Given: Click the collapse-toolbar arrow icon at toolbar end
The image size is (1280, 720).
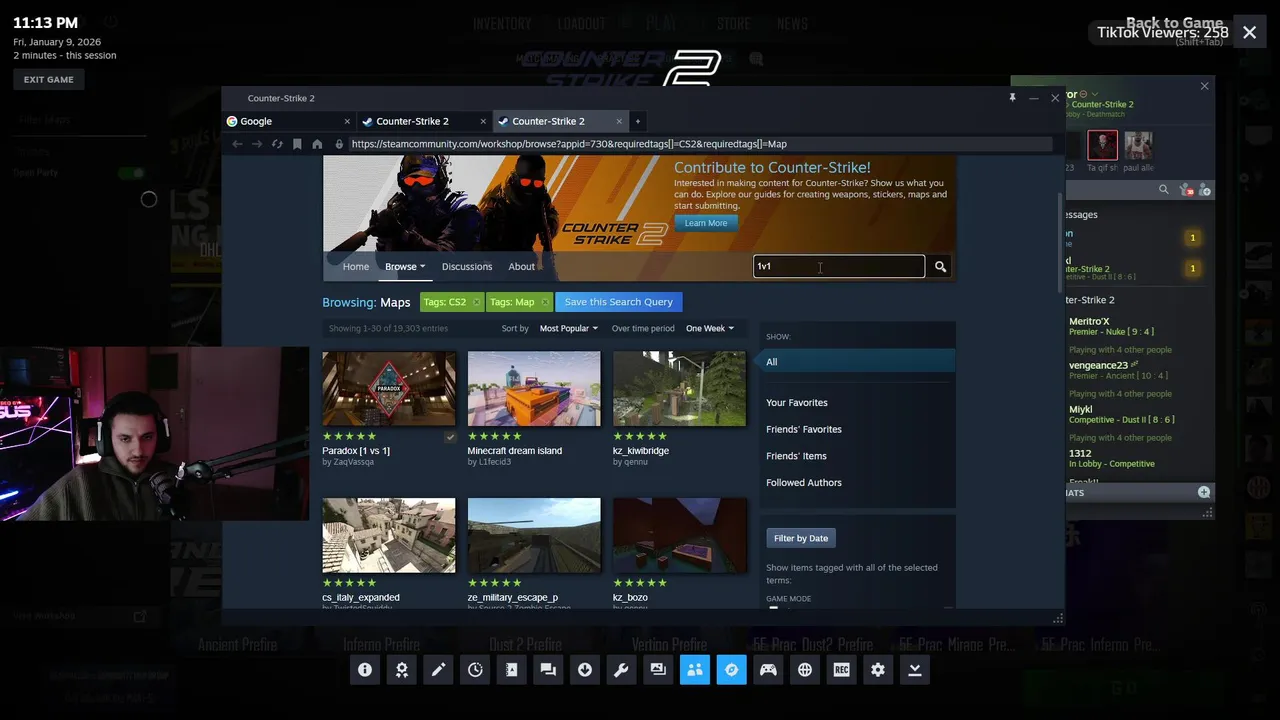Looking at the screenshot, I should 915,670.
